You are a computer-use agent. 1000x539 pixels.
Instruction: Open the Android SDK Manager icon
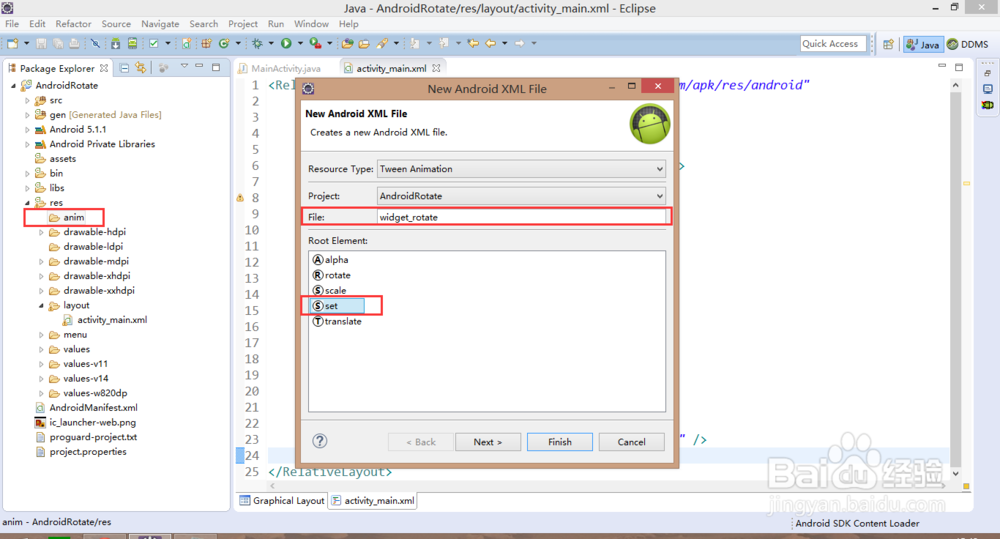(115, 43)
